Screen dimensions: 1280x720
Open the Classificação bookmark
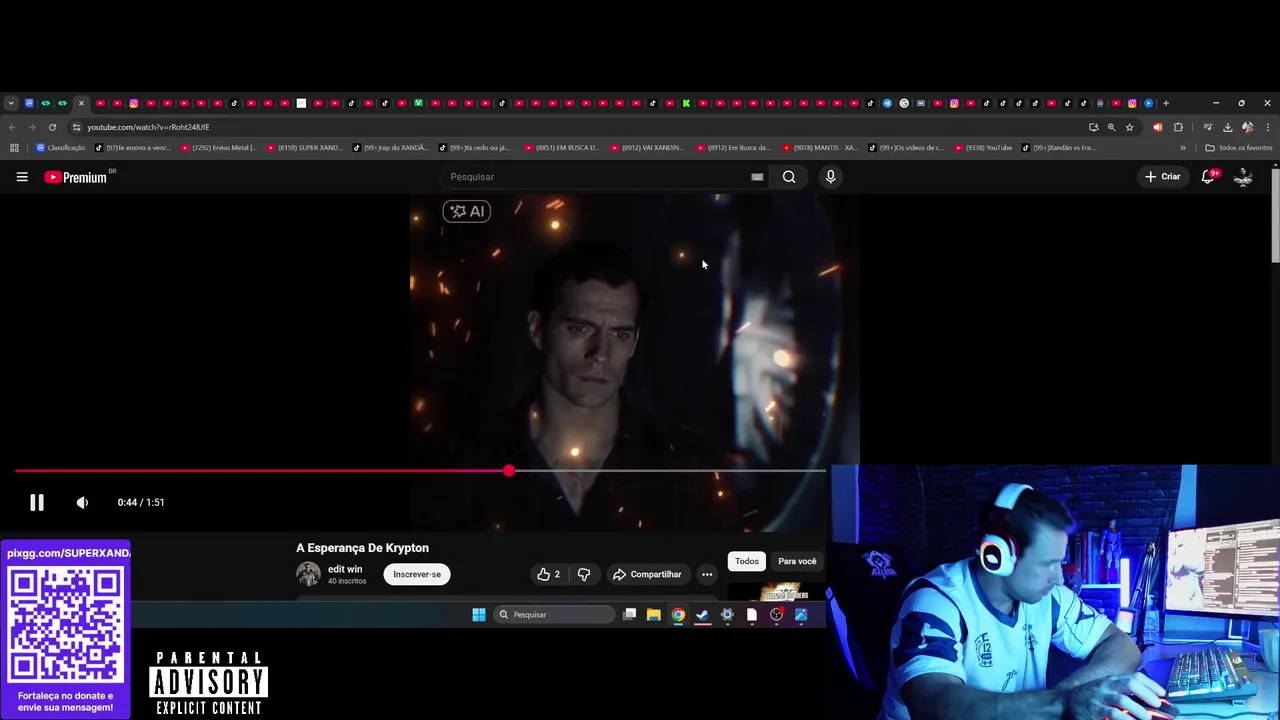point(61,148)
